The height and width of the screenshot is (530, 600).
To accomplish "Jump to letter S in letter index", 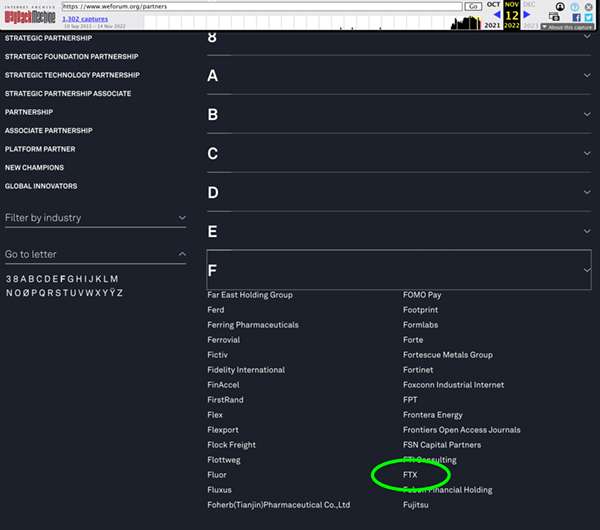I will [58, 293].
